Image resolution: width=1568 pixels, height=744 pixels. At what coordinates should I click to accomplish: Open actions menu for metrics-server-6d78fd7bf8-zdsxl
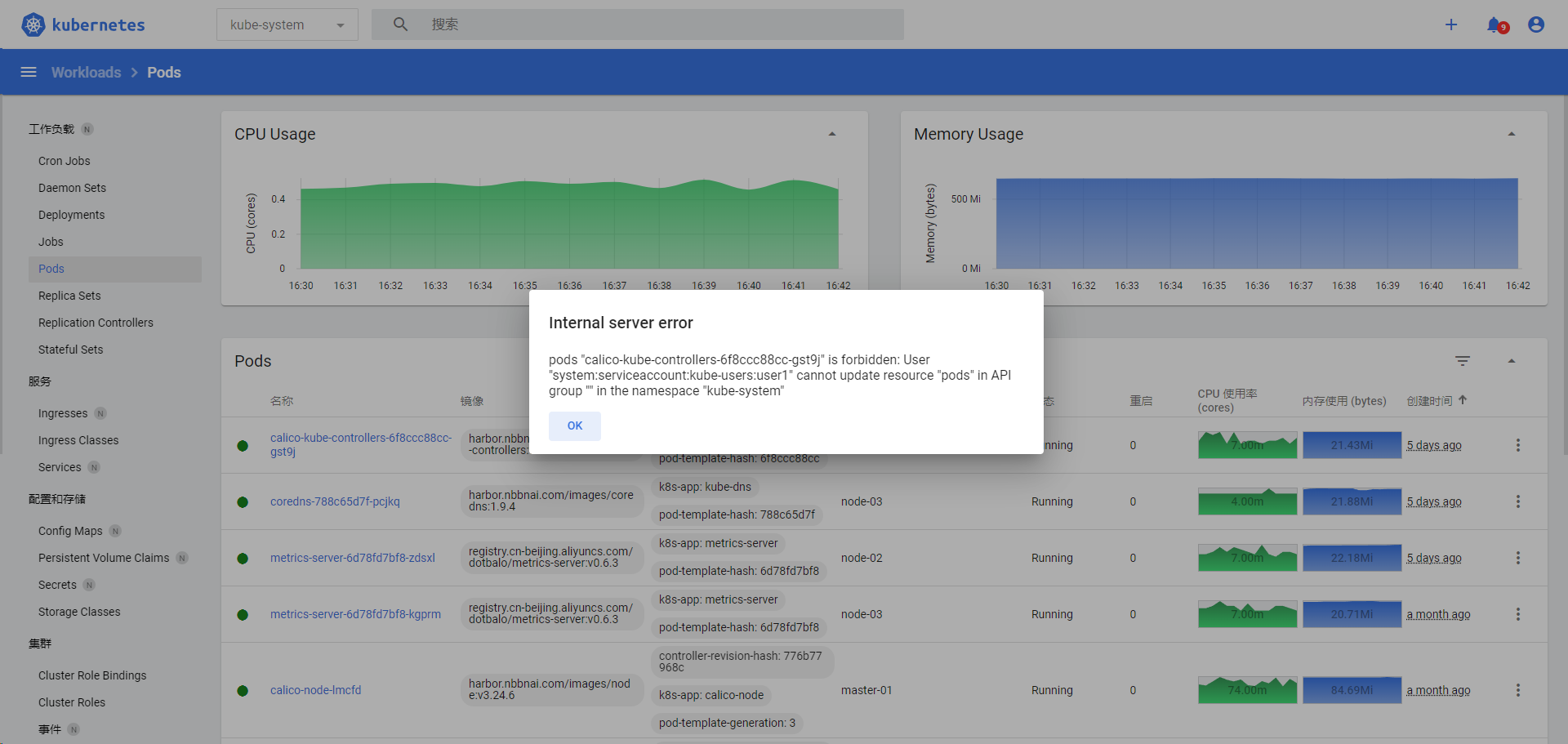click(1518, 558)
